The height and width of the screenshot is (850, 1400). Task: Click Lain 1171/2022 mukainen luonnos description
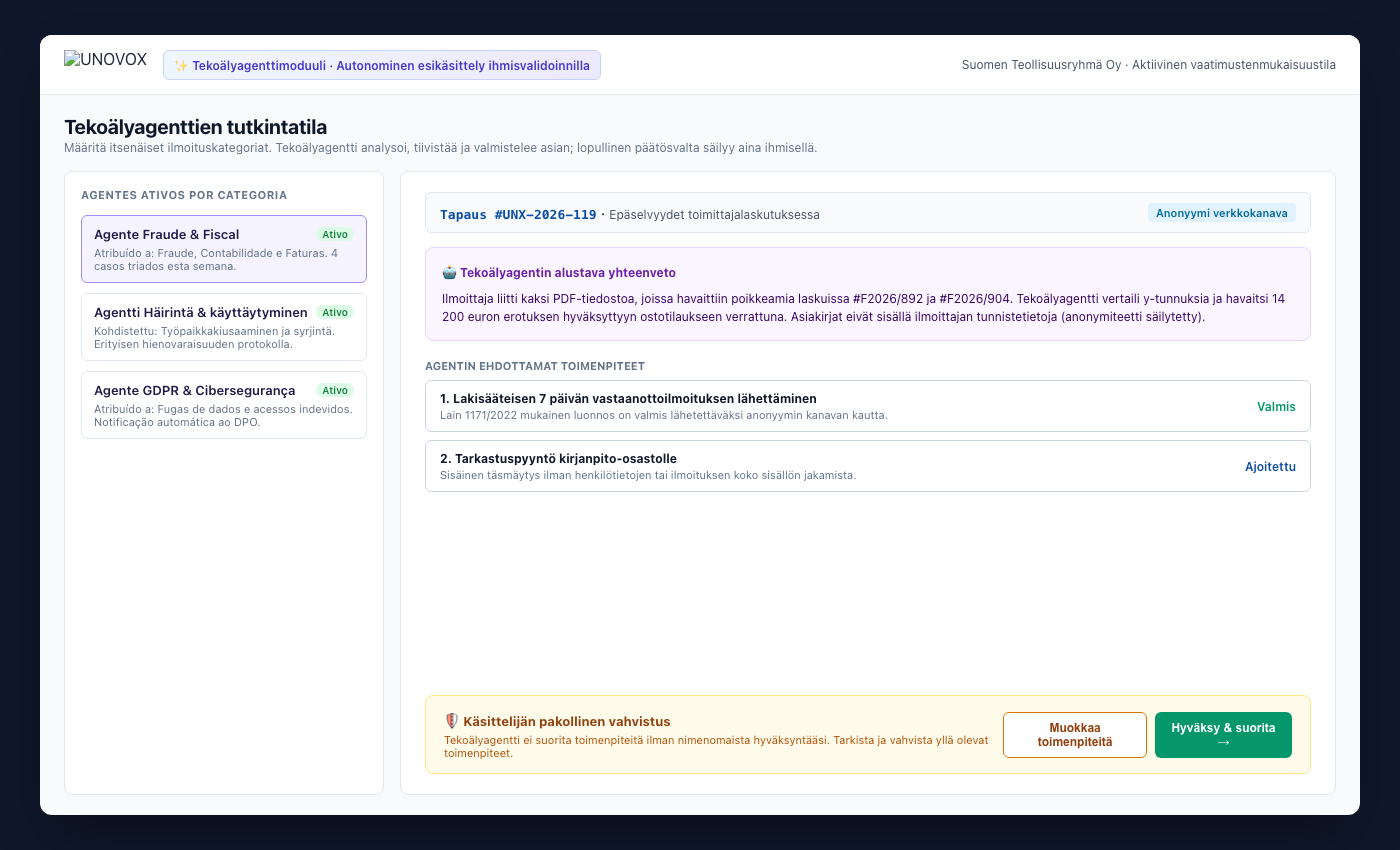(664, 415)
